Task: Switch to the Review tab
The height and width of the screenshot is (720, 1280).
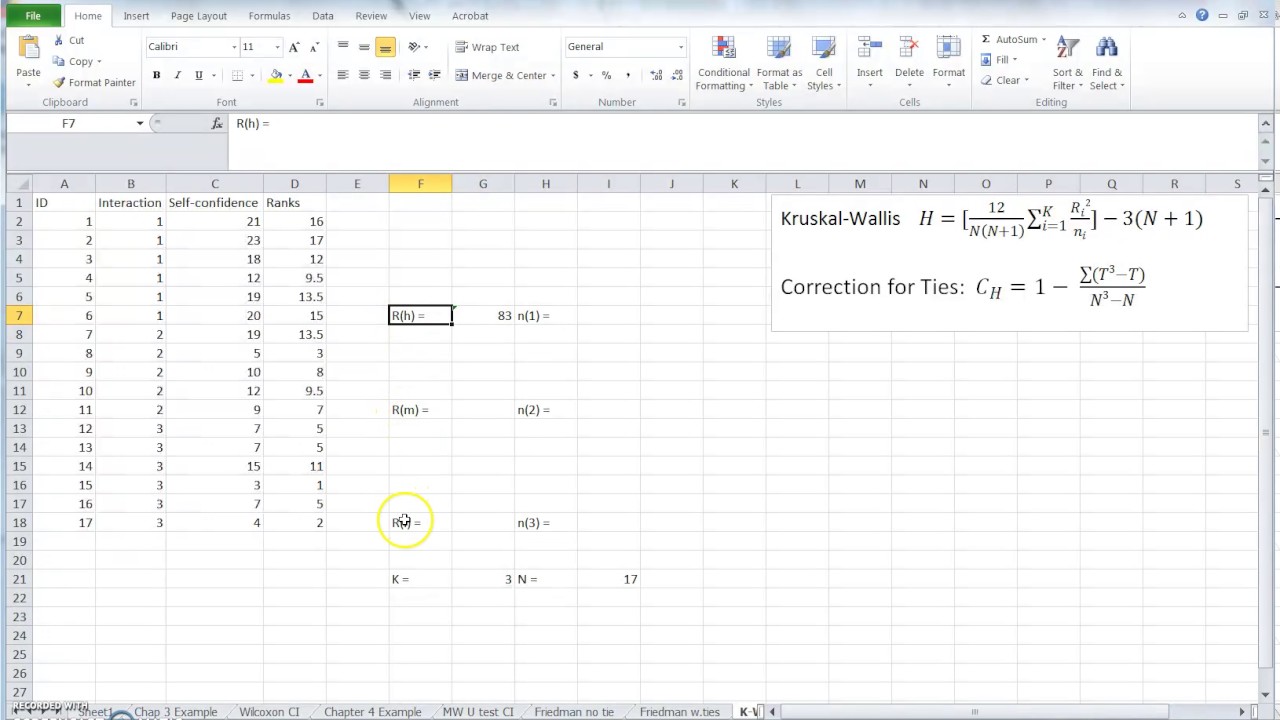Action: coord(371,16)
